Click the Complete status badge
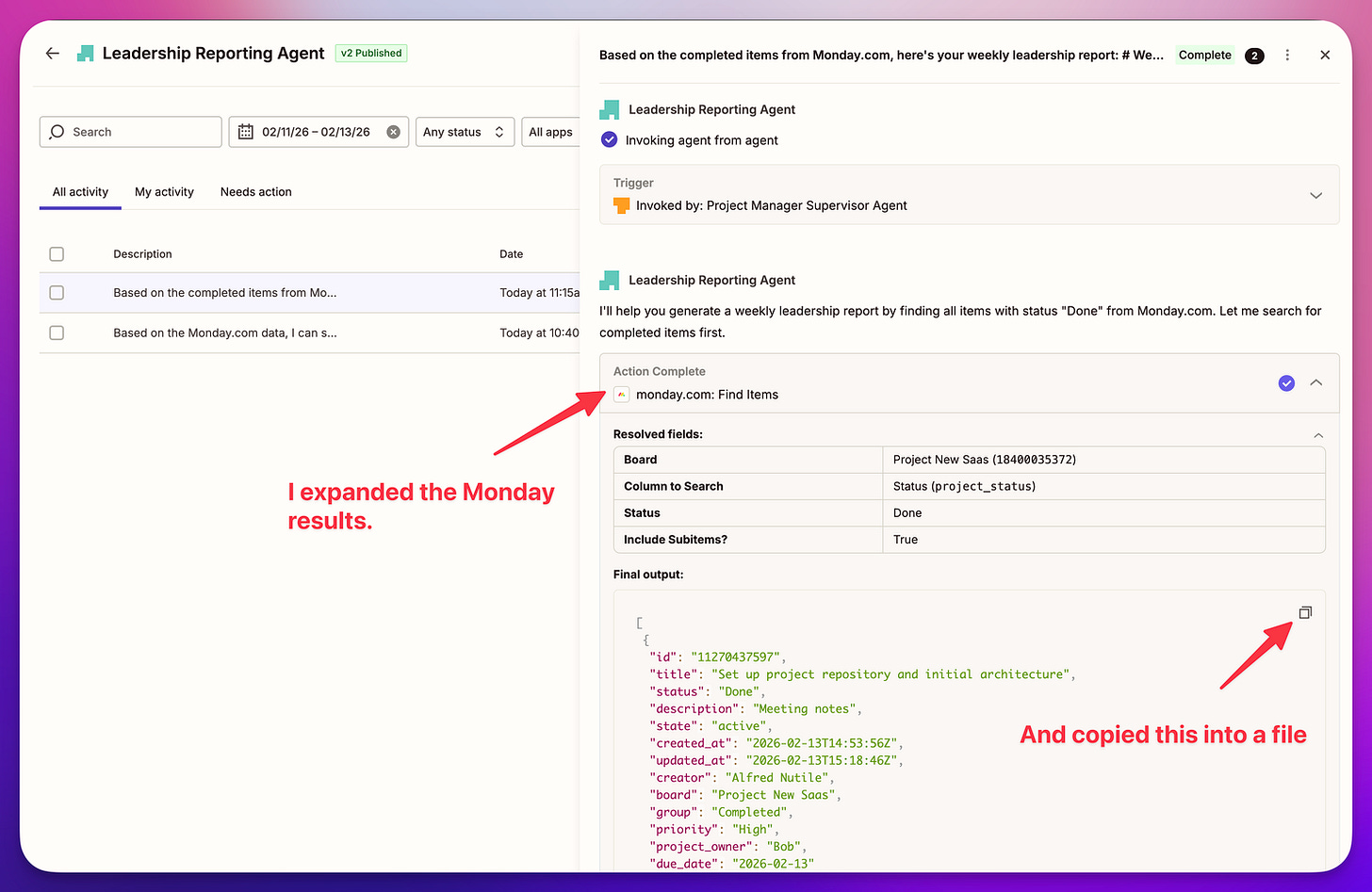Image resolution: width=1372 pixels, height=892 pixels. pyautogui.click(x=1204, y=56)
